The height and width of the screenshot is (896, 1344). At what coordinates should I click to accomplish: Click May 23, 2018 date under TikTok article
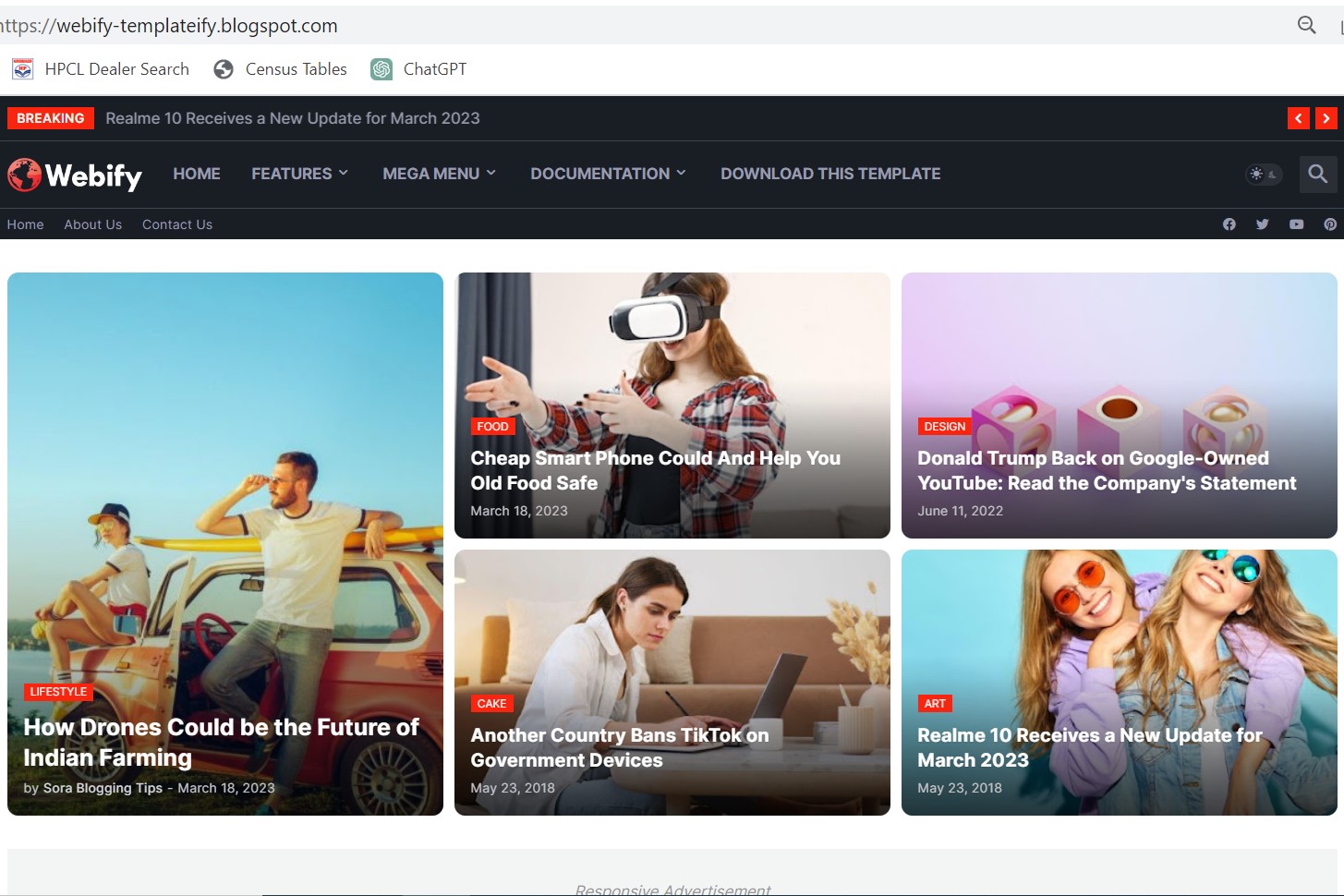pyautogui.click(x=513, y=788)
